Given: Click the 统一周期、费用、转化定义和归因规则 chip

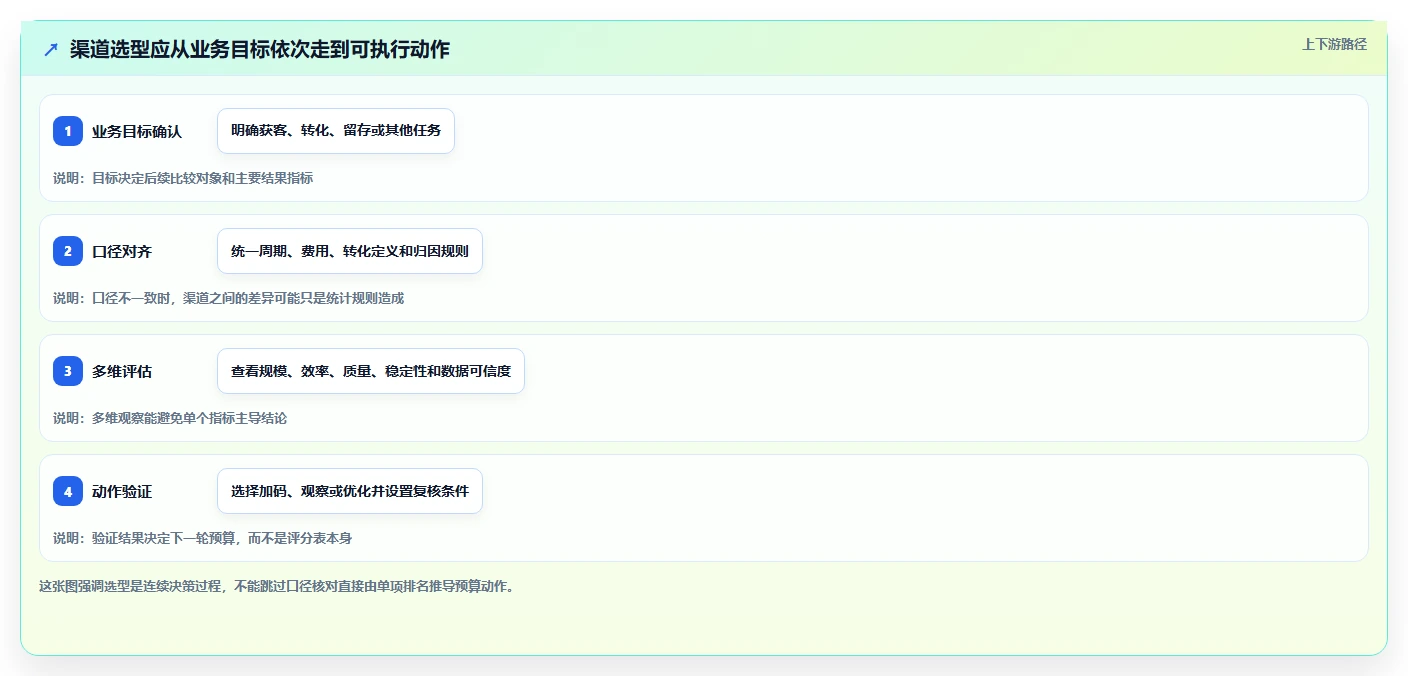Looking at the screenshot, I should pyautogui.click(x=350, y=251).
